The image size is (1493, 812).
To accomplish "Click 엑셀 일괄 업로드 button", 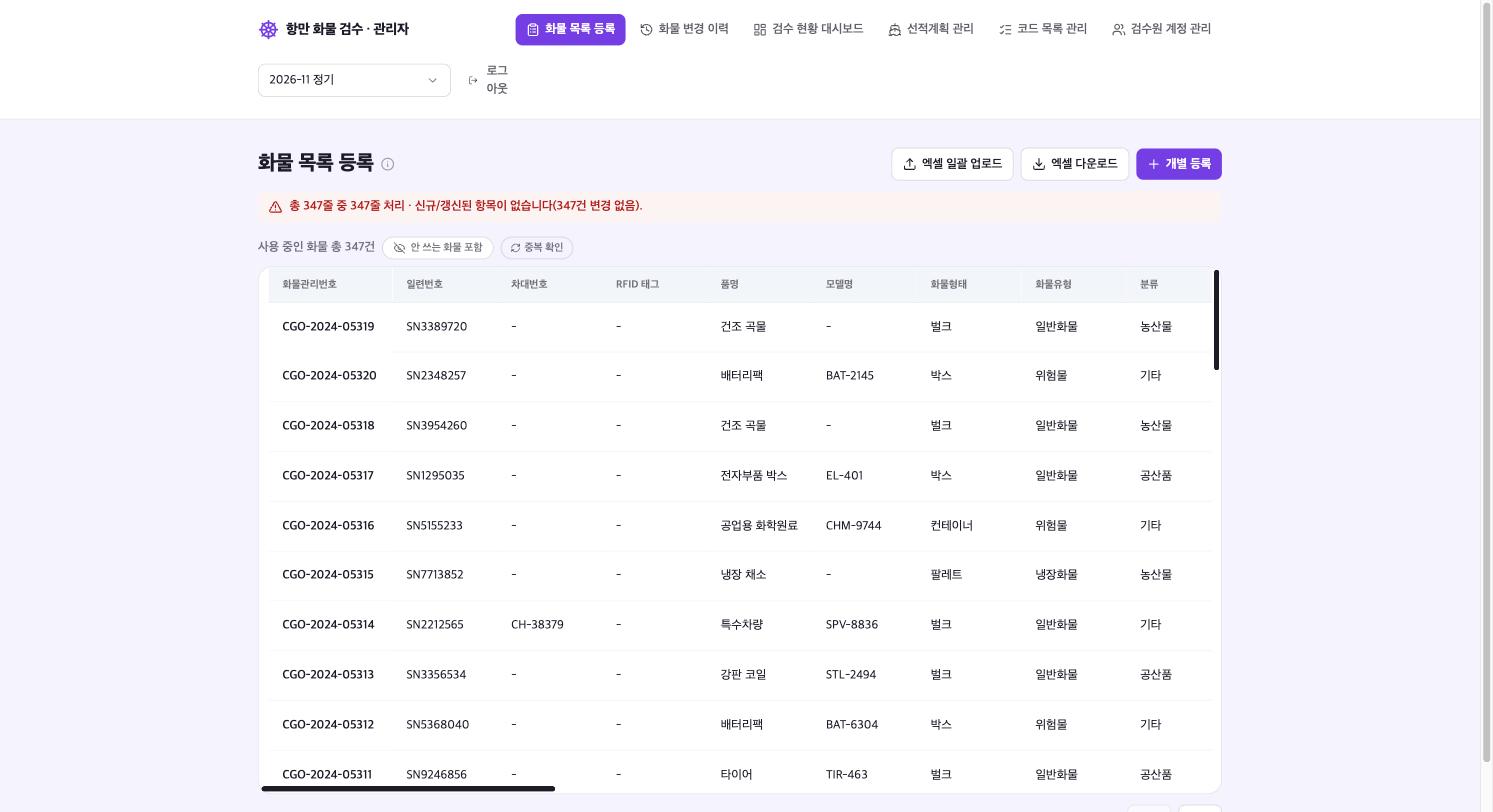I will (952, 164).
